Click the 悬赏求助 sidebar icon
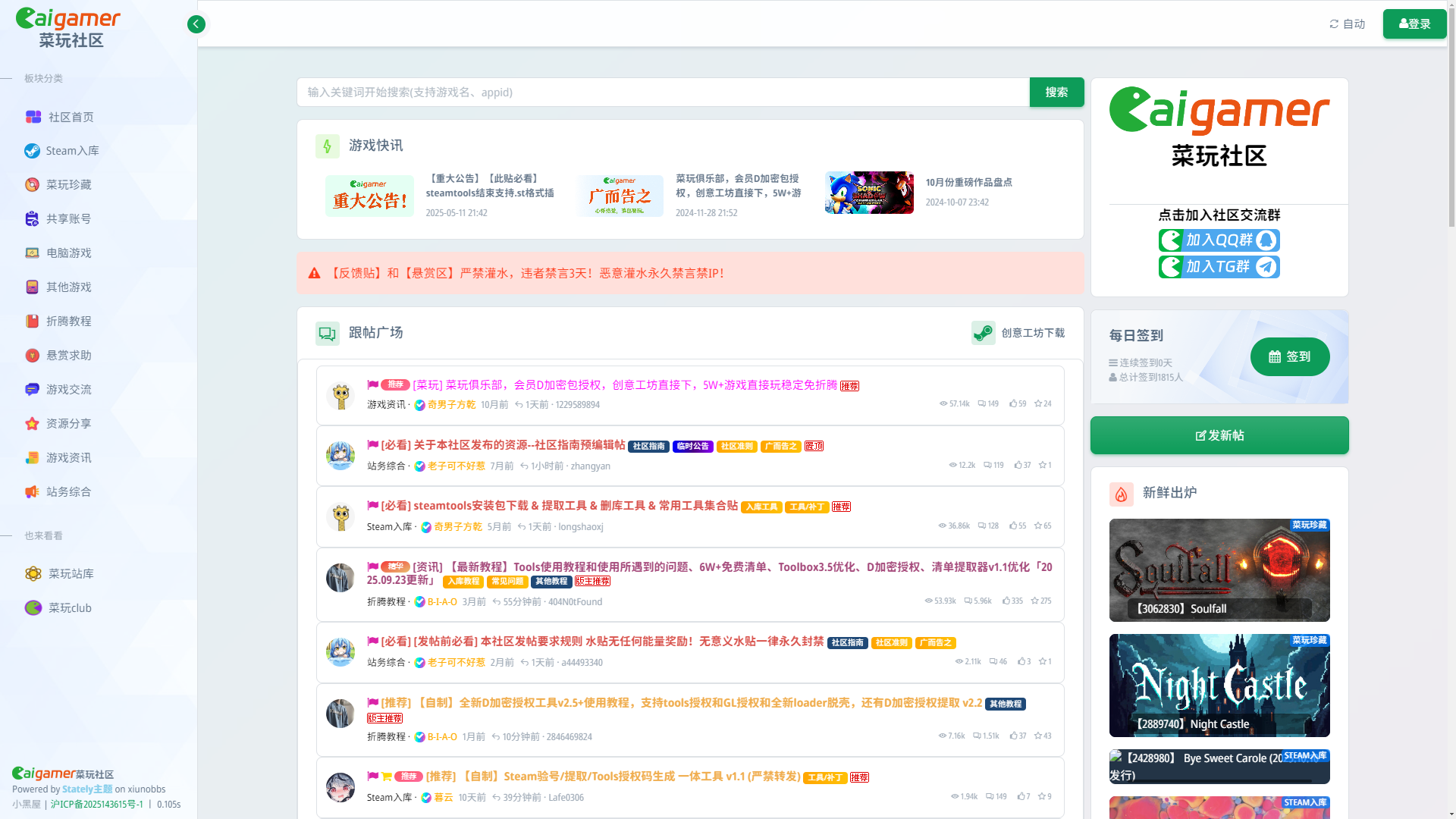Image resolution: width=1456 pixels, height=819 pixels. 32,356
